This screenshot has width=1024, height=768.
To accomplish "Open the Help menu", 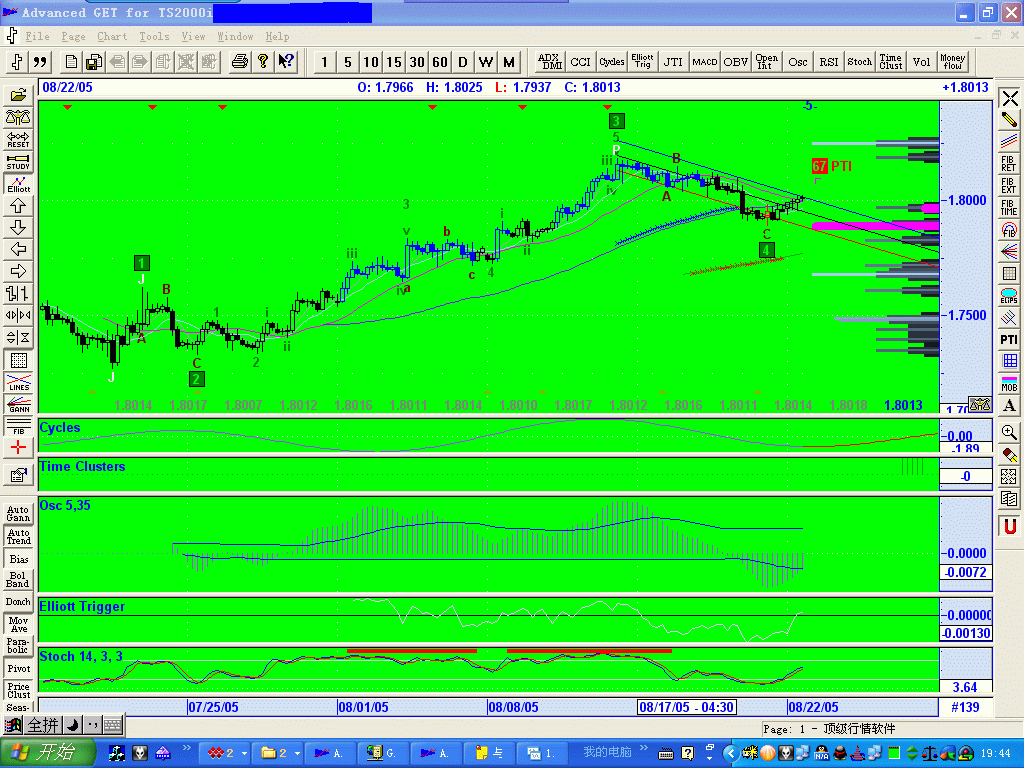I will tap(277, 37).
